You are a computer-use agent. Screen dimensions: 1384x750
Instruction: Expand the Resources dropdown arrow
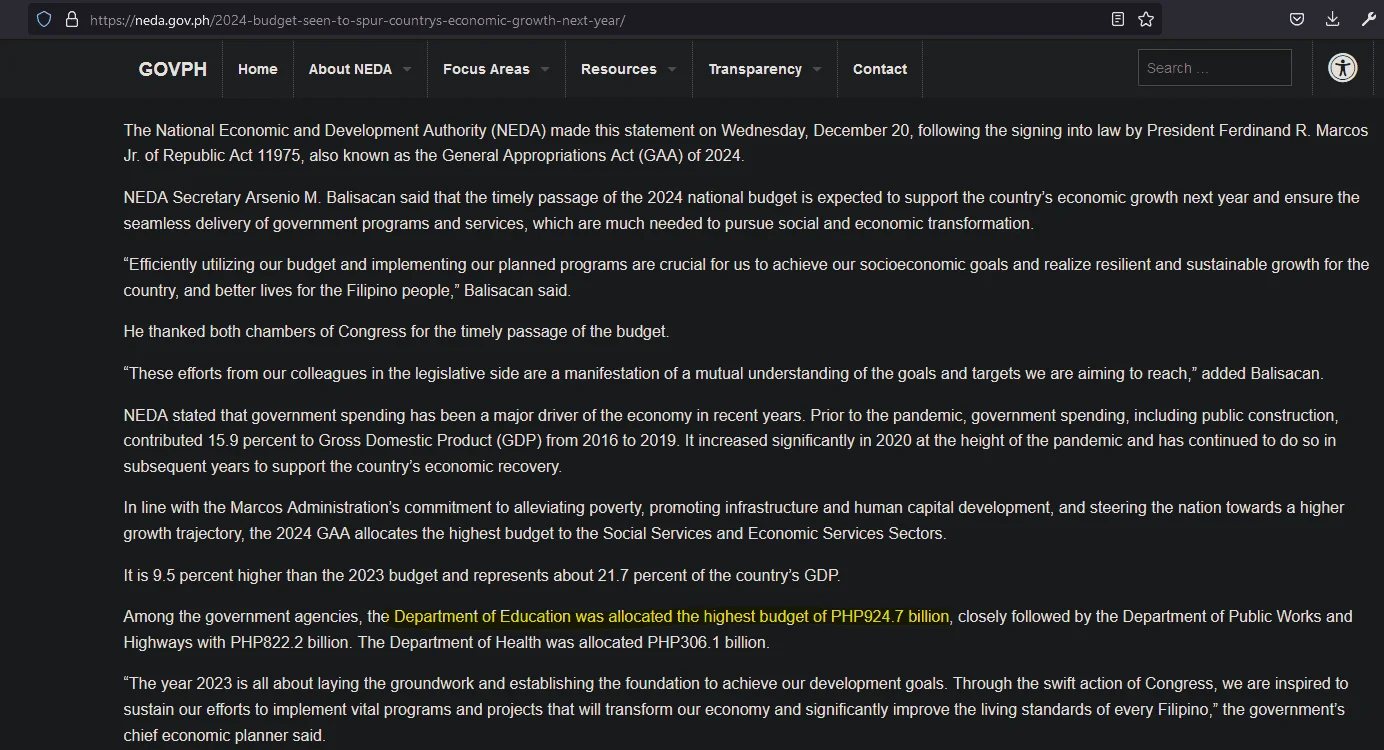[672, 69]
